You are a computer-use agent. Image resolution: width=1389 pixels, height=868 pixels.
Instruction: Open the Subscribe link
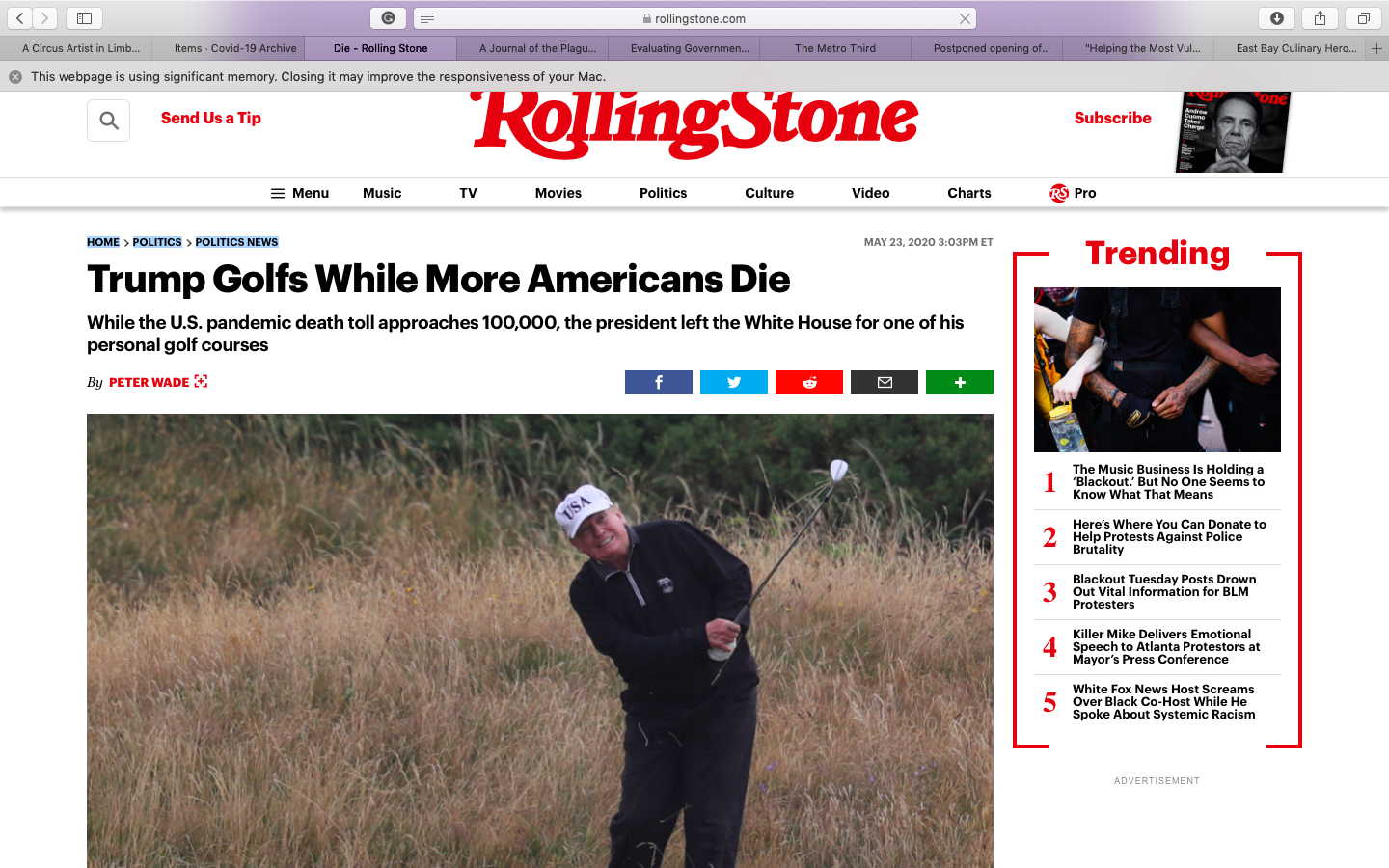pyautogui.click(x=1113, y=118)
